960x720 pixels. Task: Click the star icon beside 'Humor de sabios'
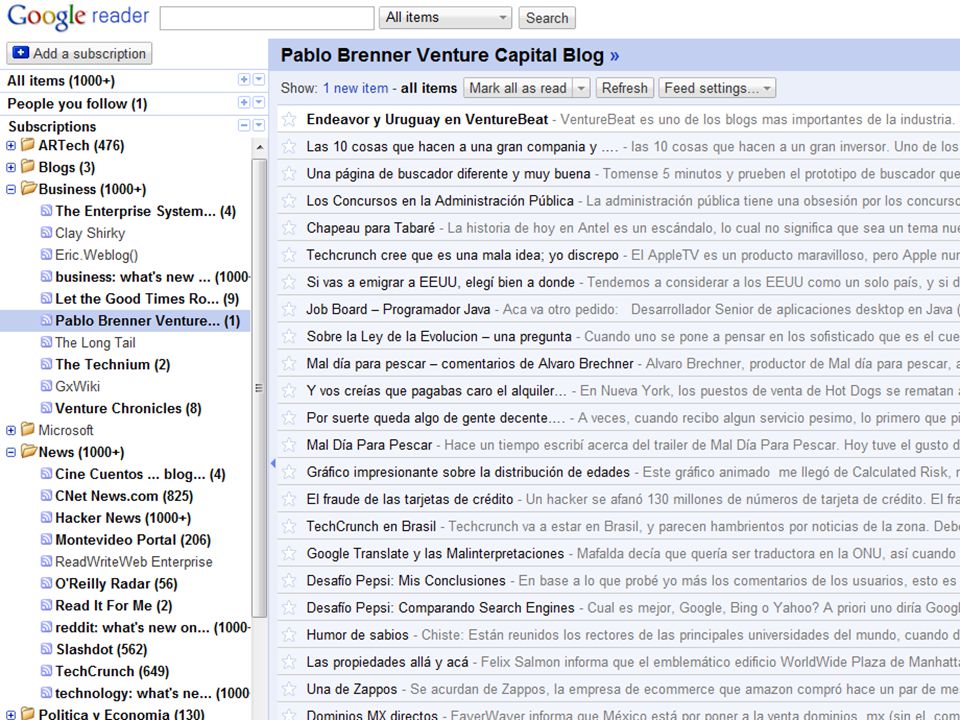tap(289, 635)
